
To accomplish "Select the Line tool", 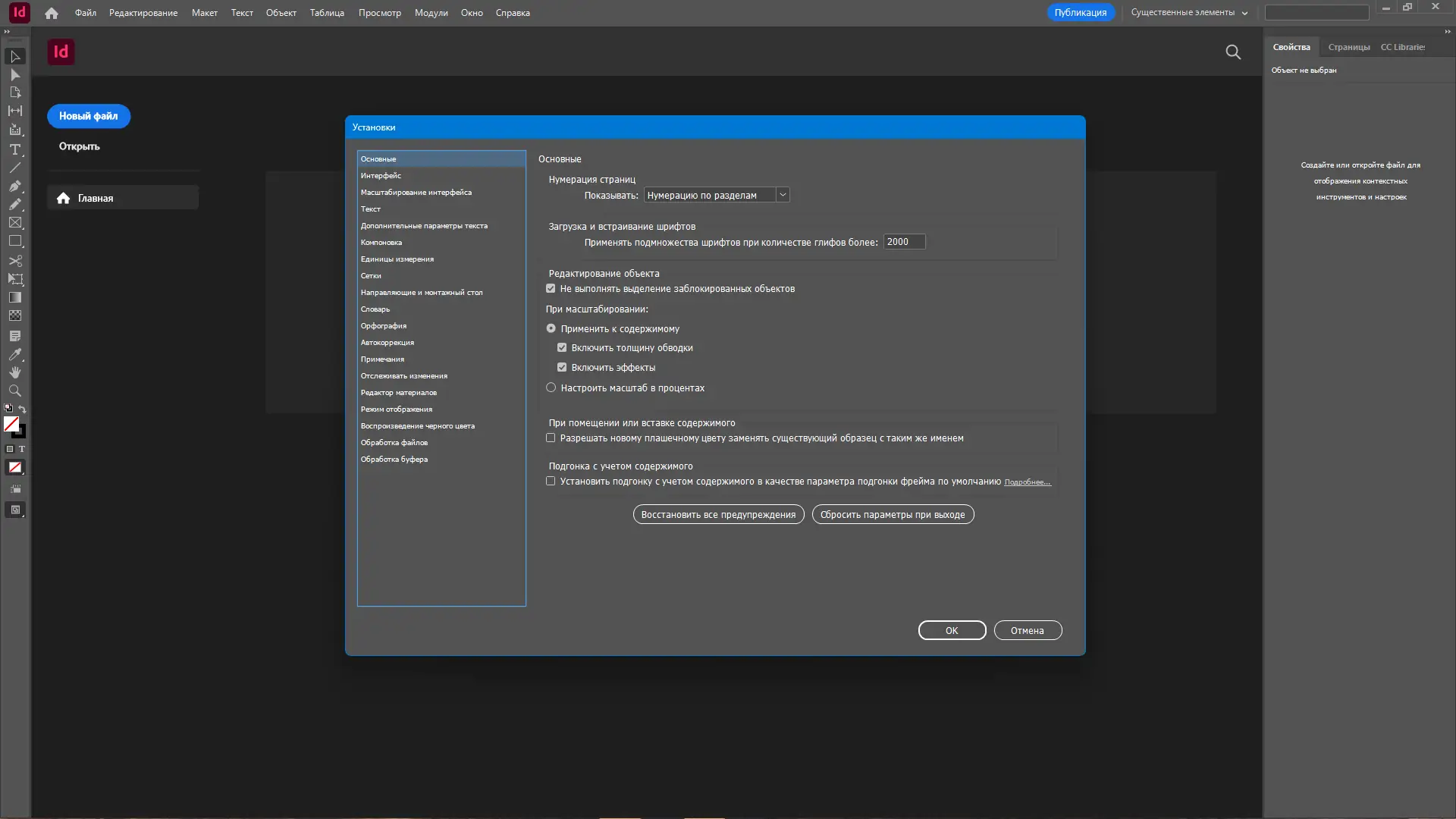I will [x=14, y=168].
